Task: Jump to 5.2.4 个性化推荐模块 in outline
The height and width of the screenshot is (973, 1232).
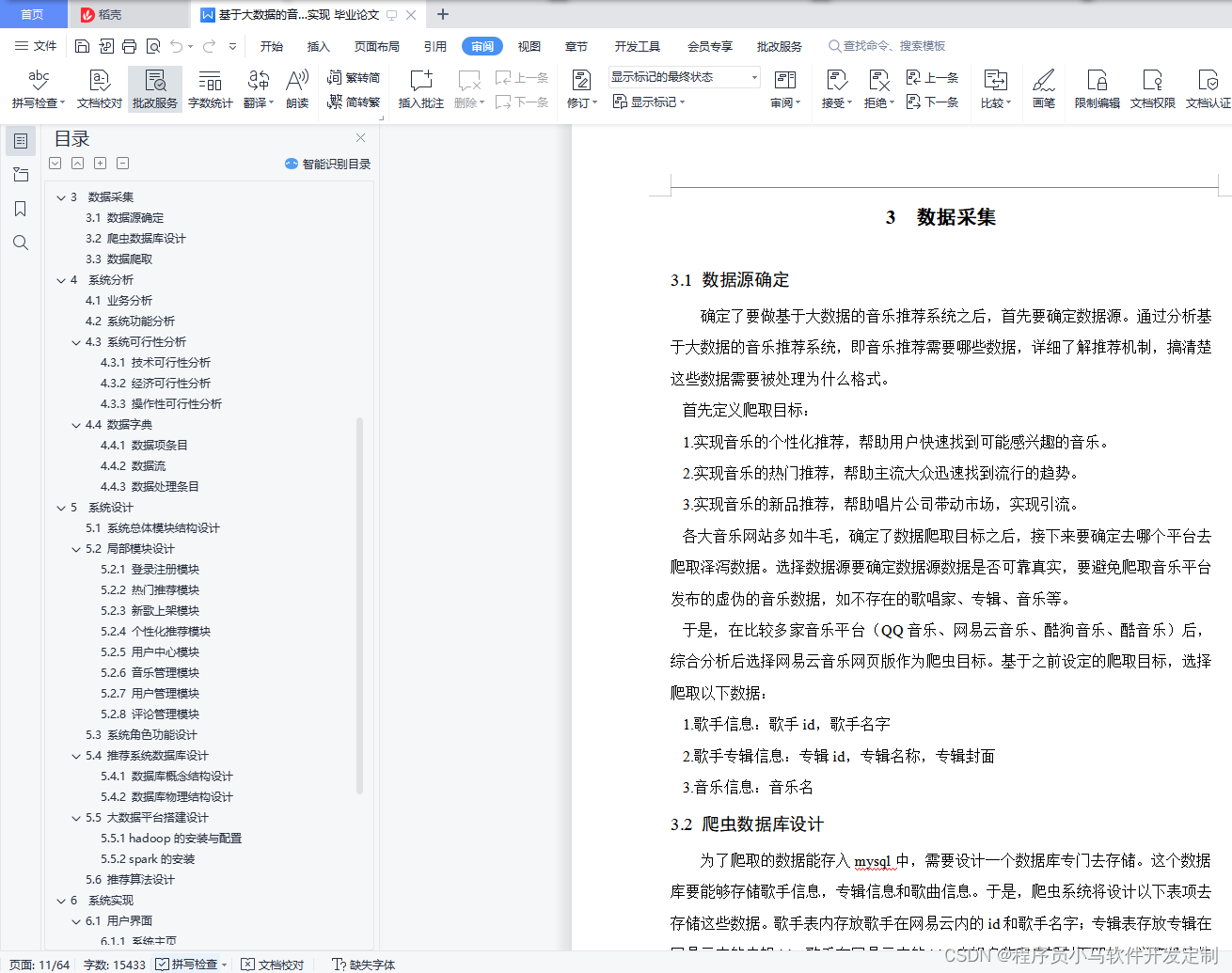Action: (x=155, y=632)
